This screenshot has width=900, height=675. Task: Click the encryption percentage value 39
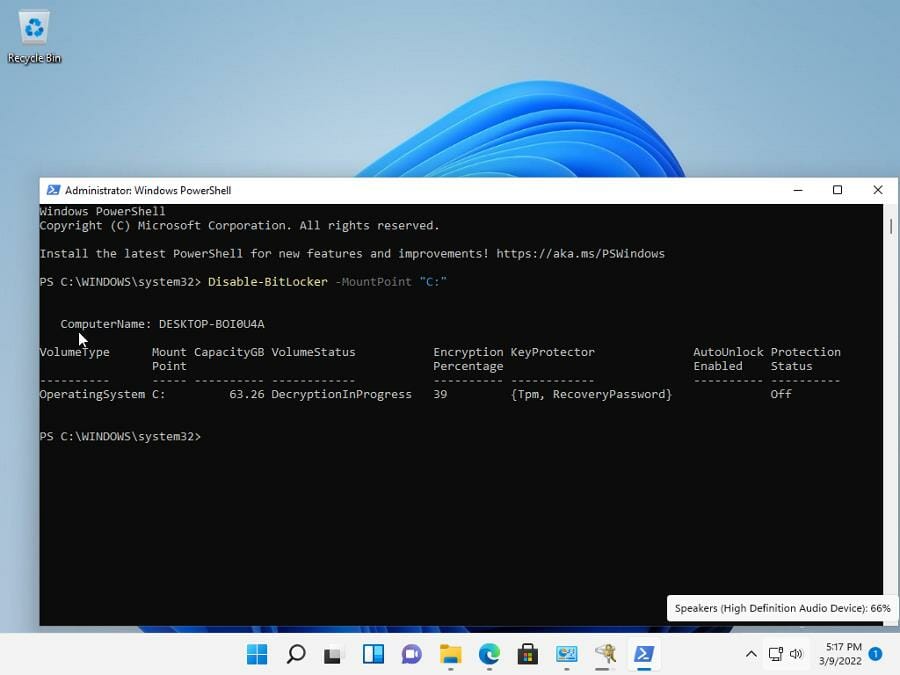click(440, 394)
